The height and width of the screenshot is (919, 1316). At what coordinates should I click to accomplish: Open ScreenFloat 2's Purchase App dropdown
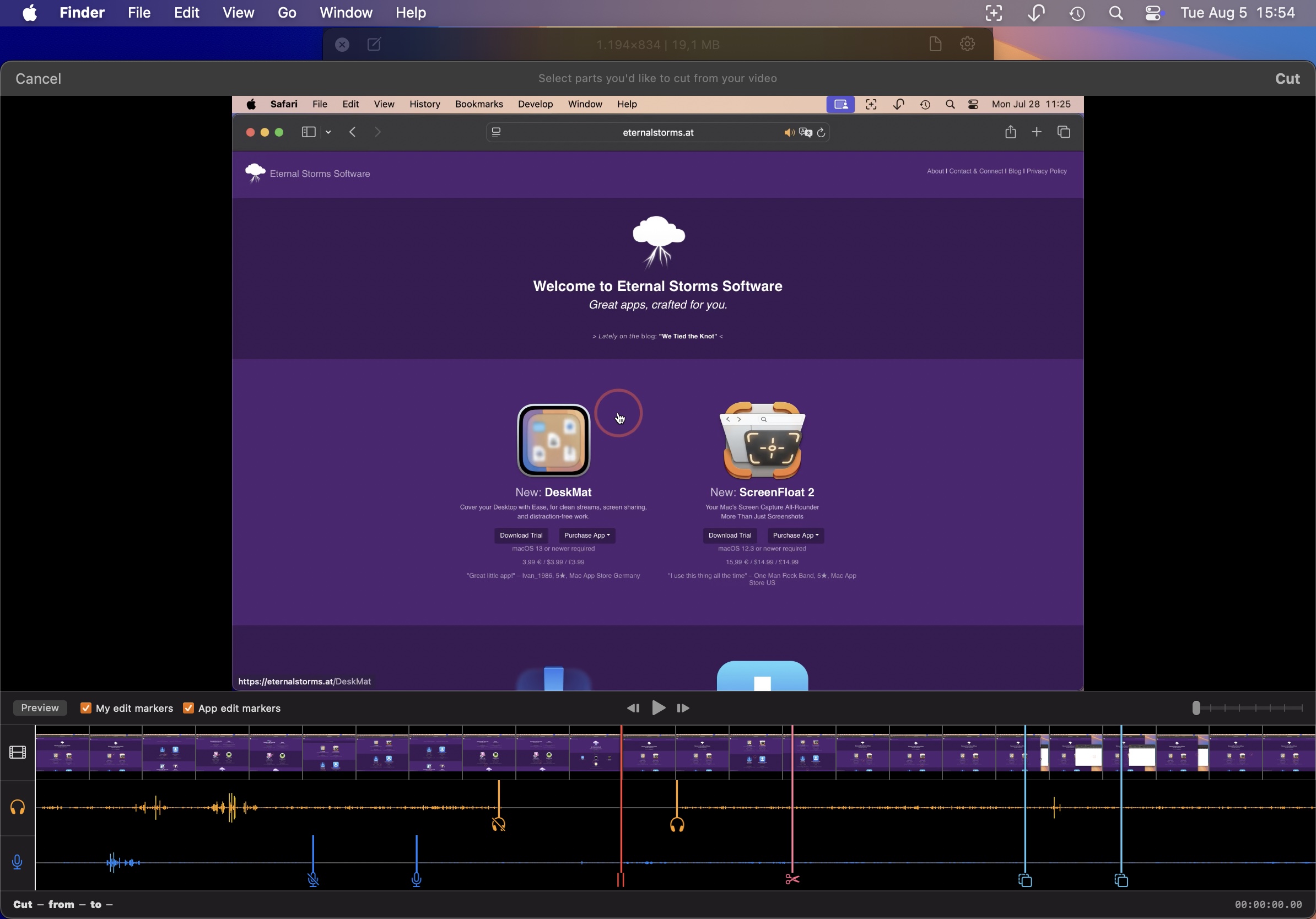tap(796, 535)
